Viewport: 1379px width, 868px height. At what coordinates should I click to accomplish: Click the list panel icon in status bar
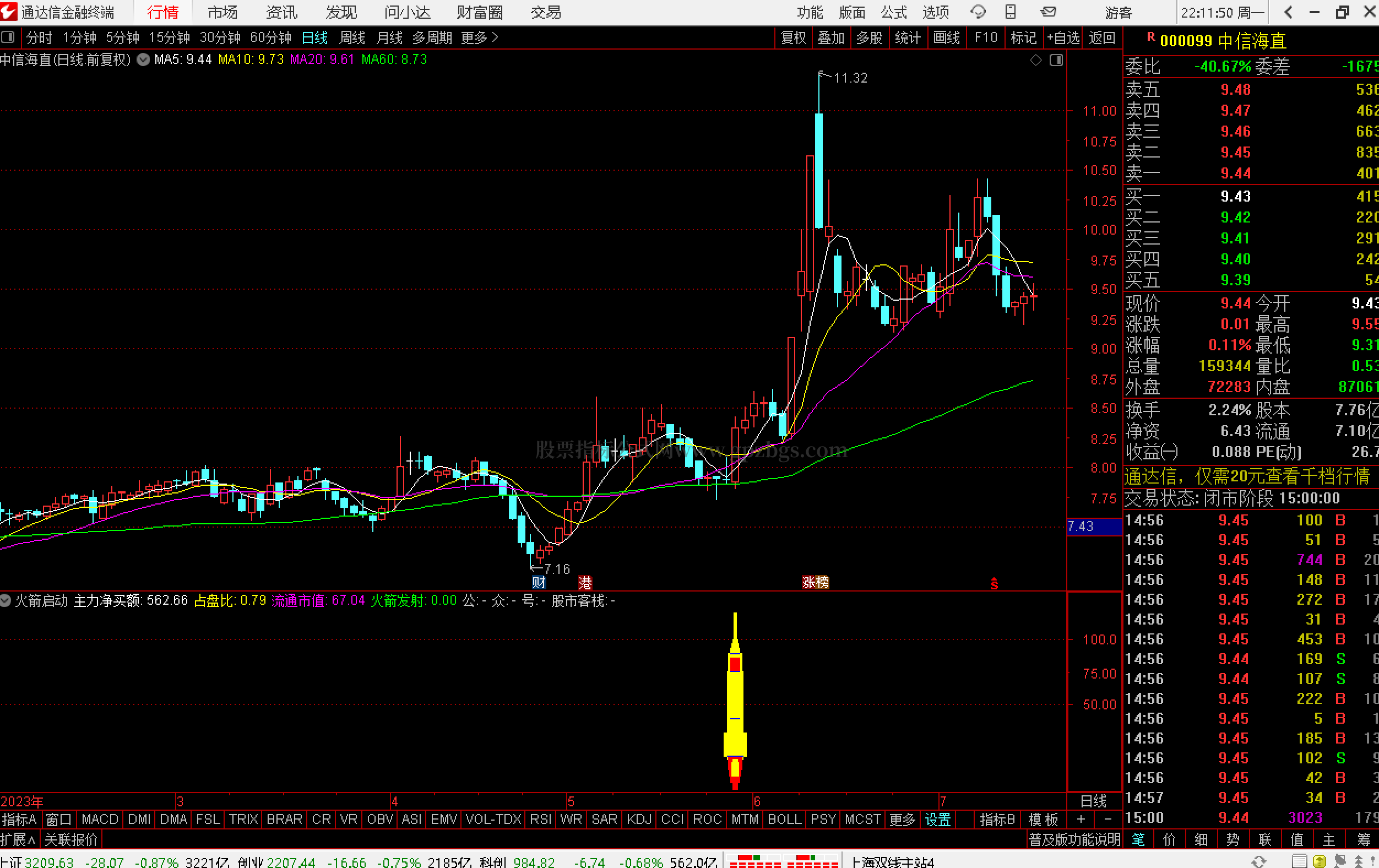tap(1299, 861)
